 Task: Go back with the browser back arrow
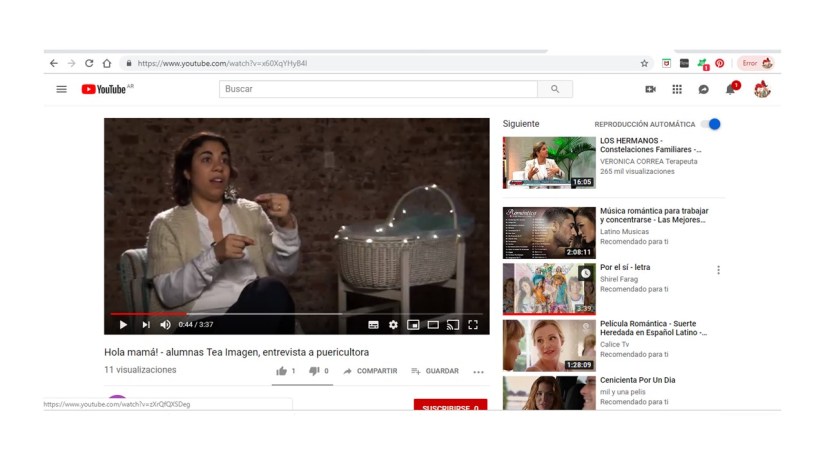[54, 63]
